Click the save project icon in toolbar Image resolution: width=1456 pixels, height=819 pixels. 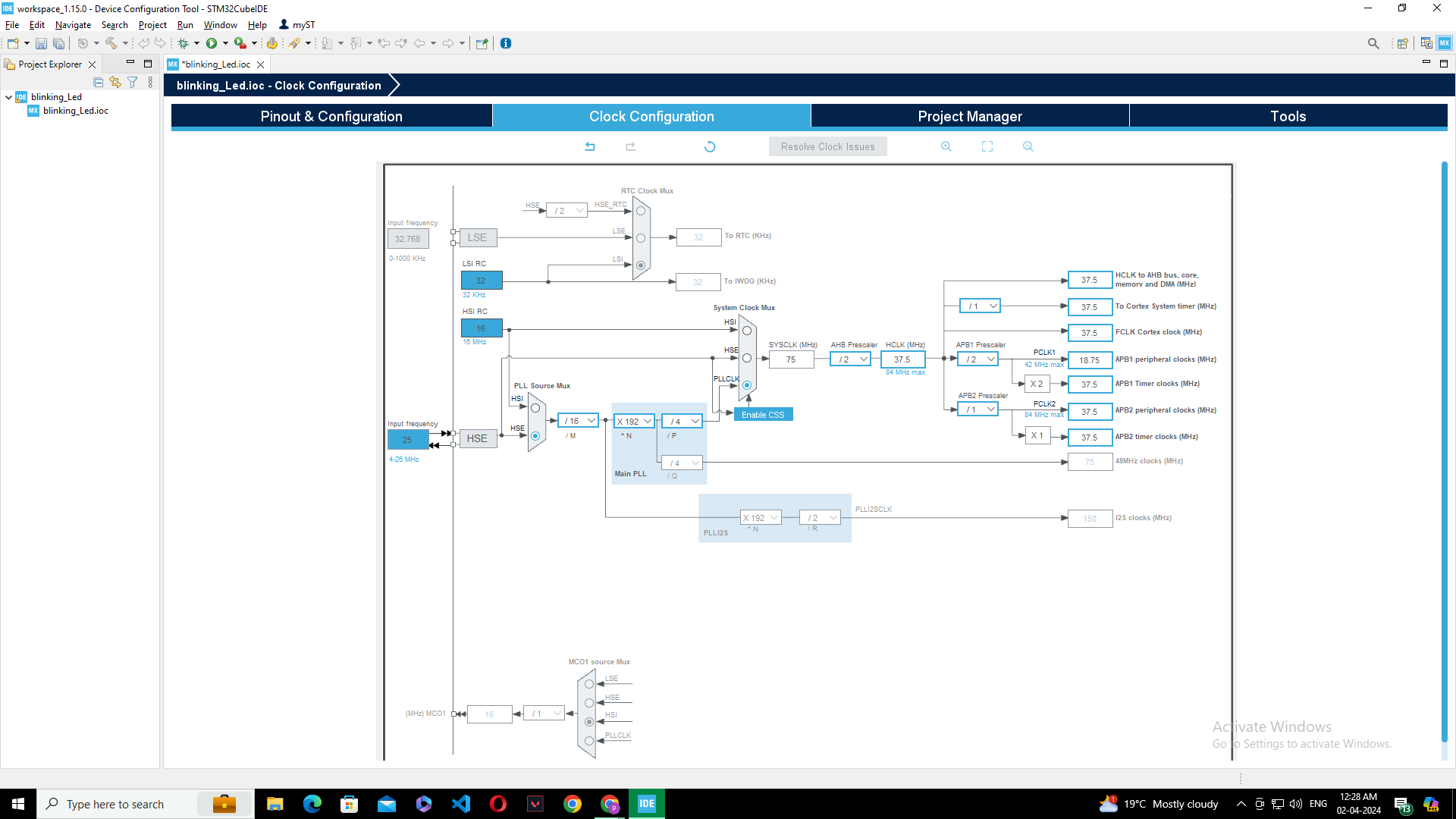(40, 43)
